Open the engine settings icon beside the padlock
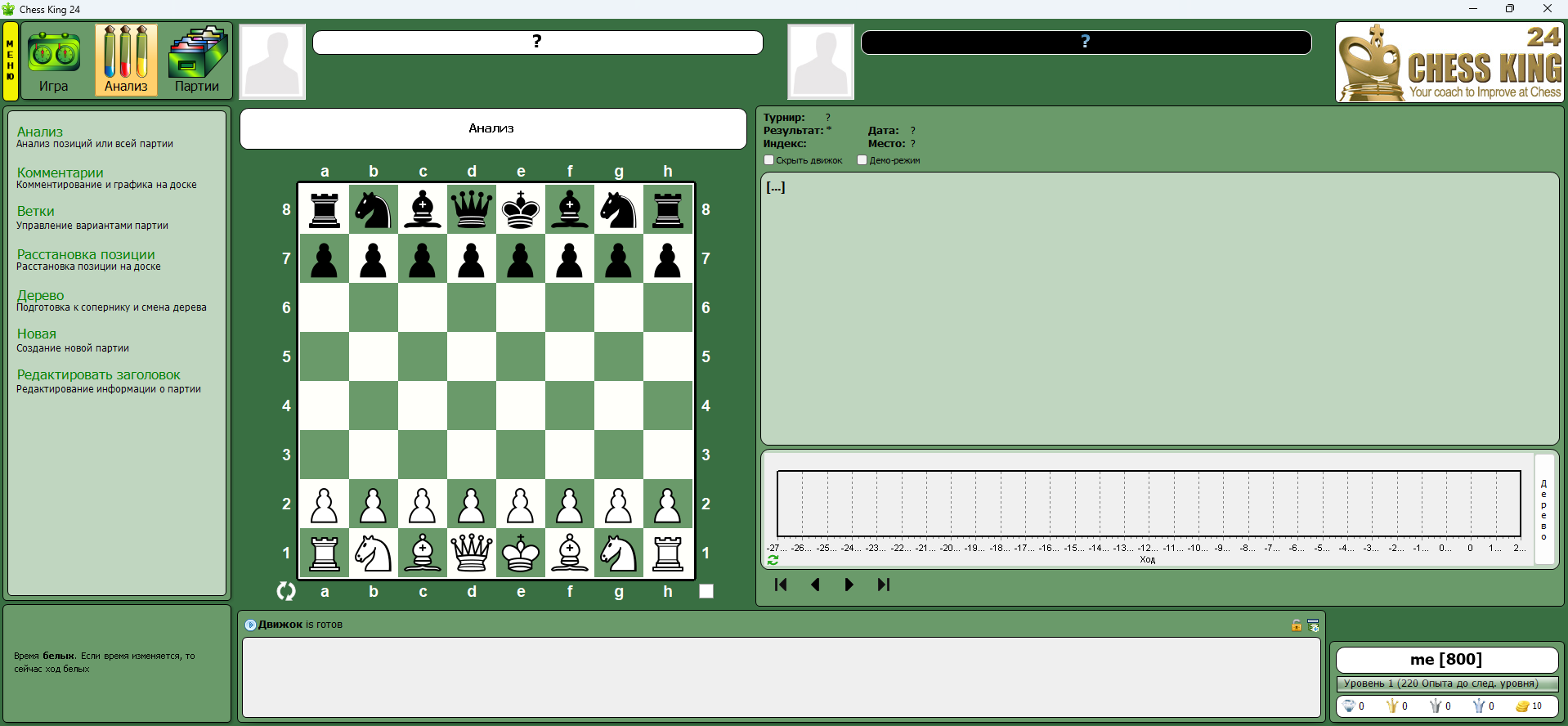 coord(1313,625)
